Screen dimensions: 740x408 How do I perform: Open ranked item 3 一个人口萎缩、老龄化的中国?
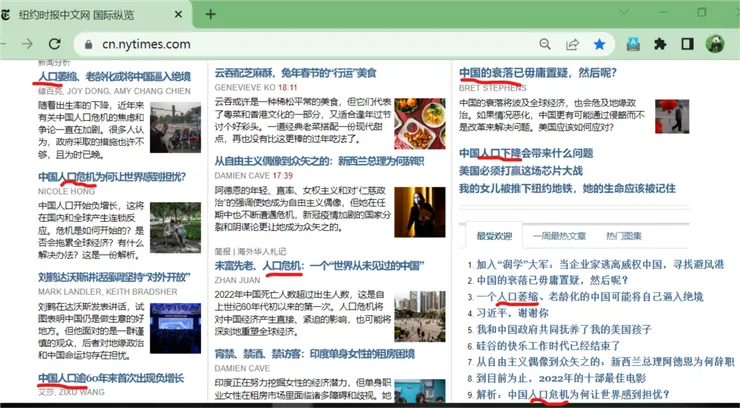(590, 297)
